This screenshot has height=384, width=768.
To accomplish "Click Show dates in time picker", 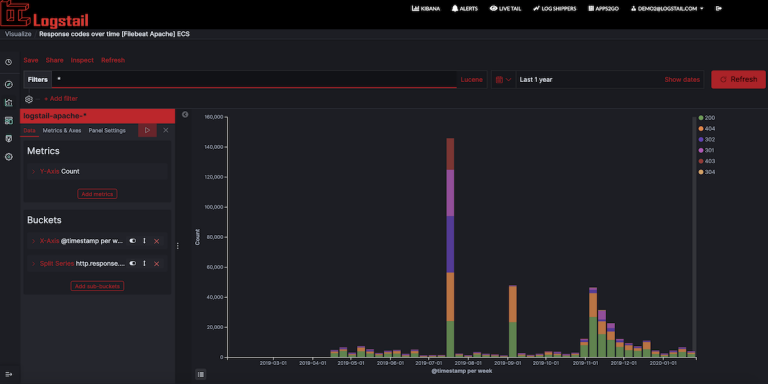I will (682, 79).
